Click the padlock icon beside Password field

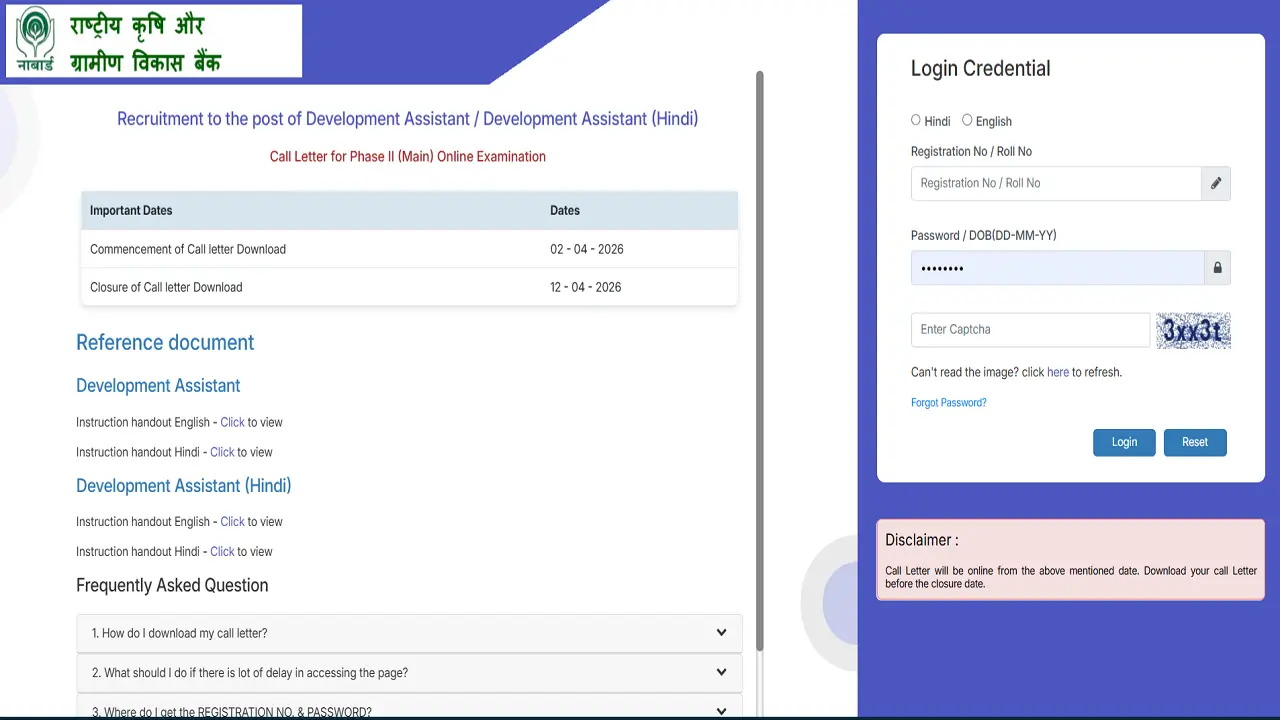(1217, 267)
